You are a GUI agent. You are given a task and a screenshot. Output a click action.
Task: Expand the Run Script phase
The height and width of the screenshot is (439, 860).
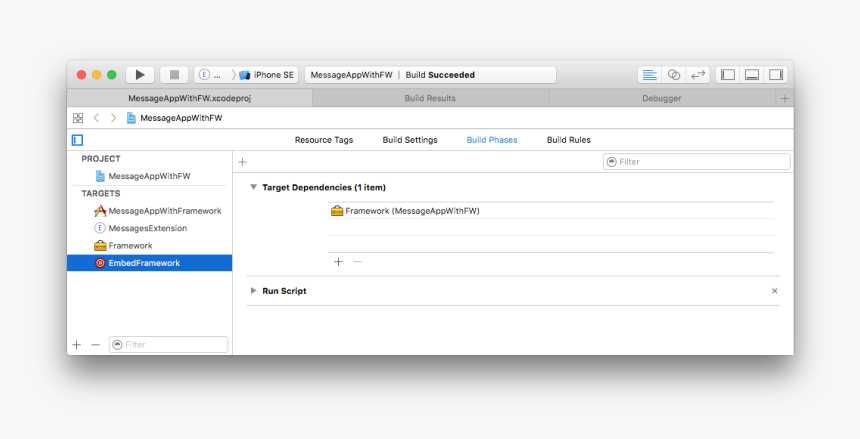pyautogui.click(x=254, y=291)
